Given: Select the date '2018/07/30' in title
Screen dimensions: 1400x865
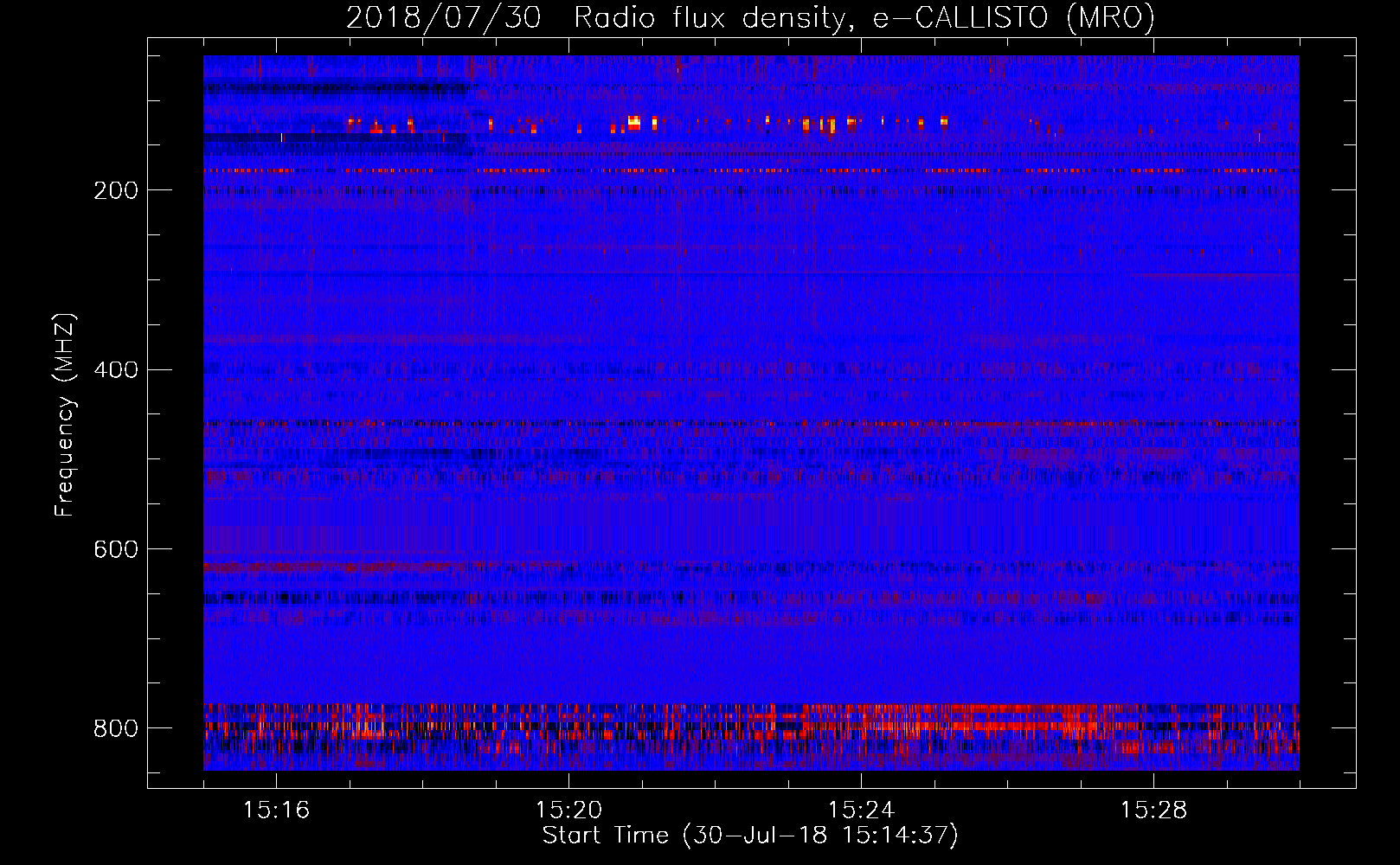Looking at the screenshot, I should [x=444, y=17].
